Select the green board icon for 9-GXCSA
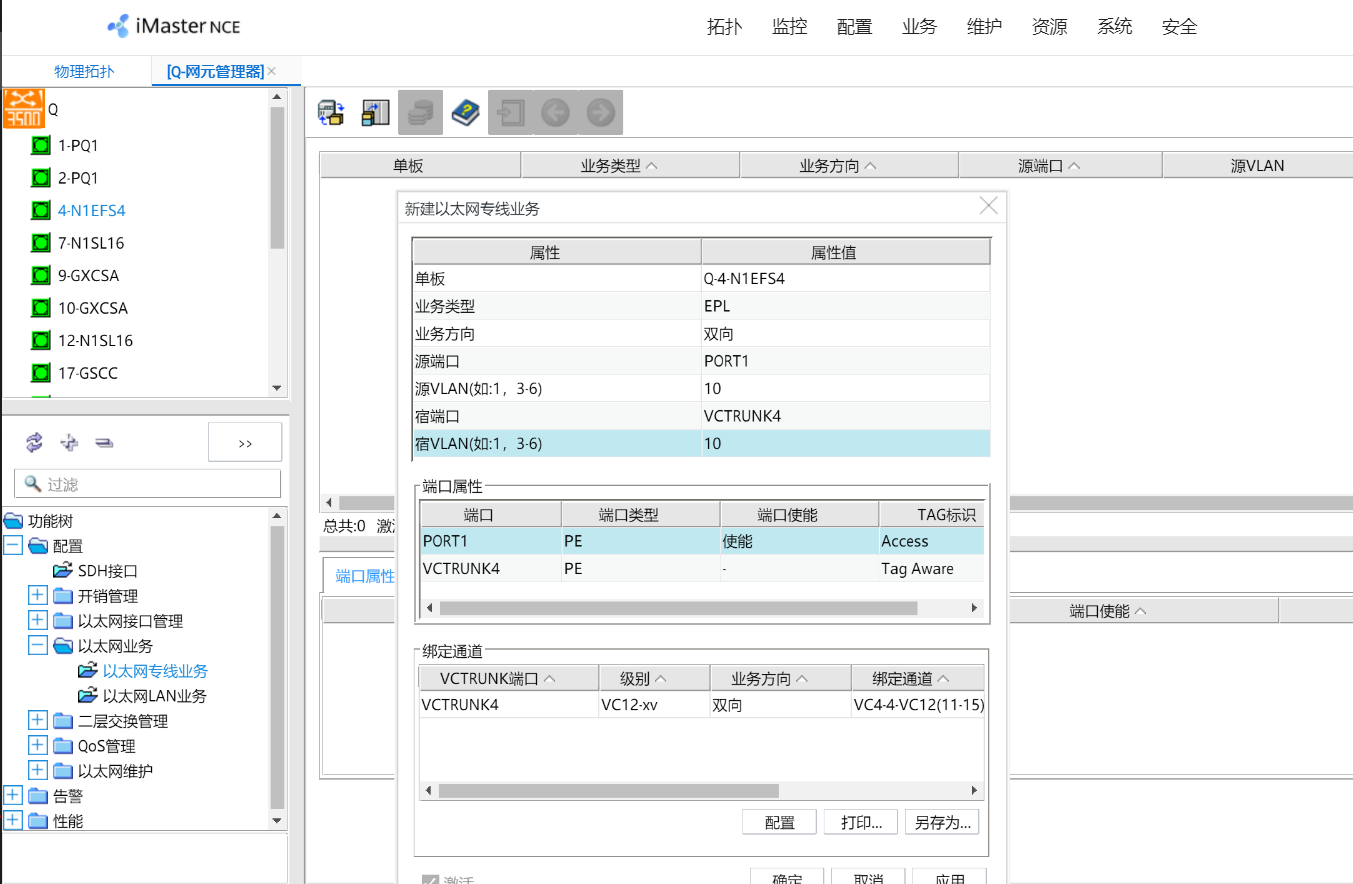 pos(39,275)
